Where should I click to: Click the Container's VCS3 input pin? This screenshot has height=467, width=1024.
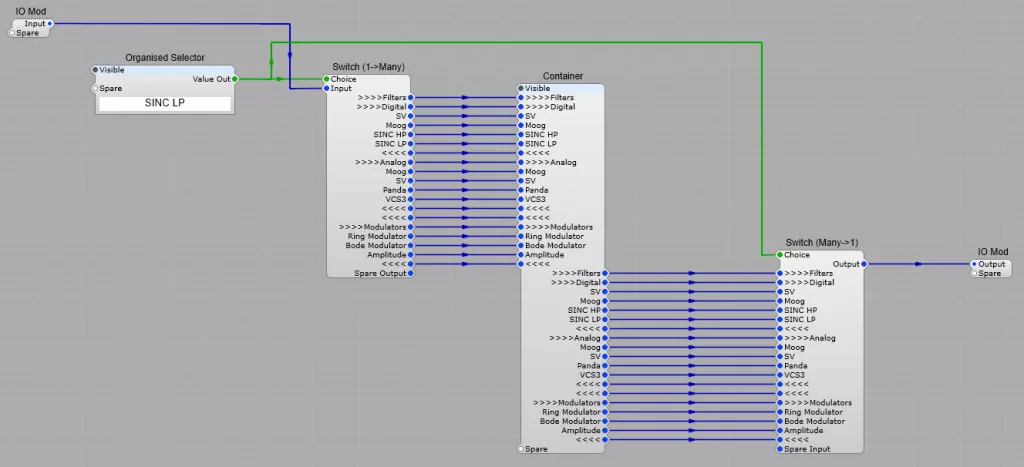[x=520, y=199]
